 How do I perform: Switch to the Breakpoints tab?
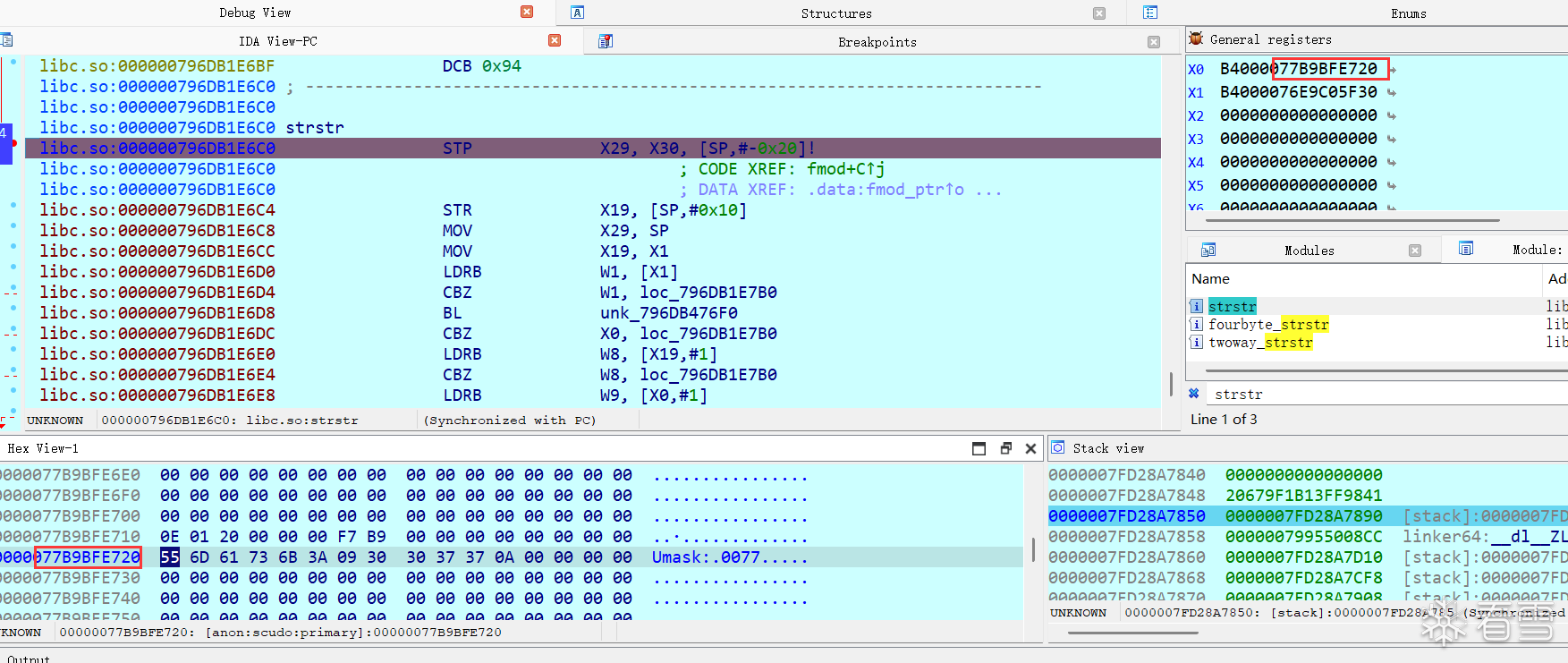877,42
